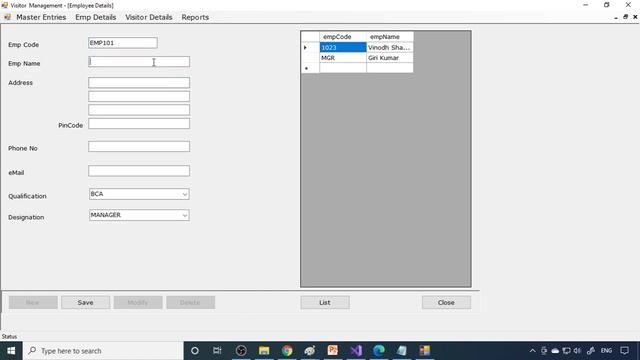The image size is (640, 360).
Task: Click the Save button
Action: click(x=85, y=302)
